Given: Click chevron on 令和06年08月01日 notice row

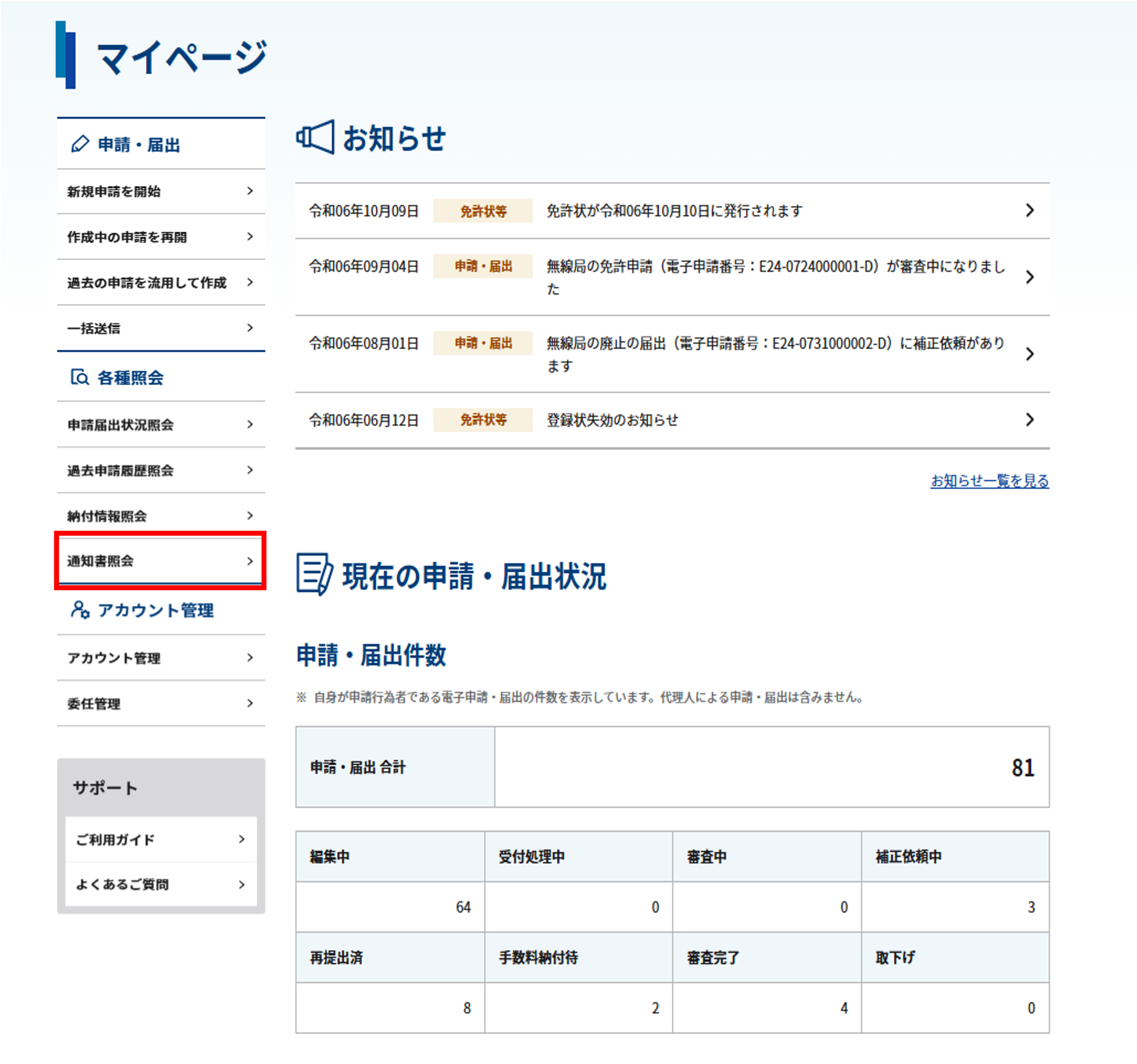Looking at the screenshot, I should coord(1029,354).
